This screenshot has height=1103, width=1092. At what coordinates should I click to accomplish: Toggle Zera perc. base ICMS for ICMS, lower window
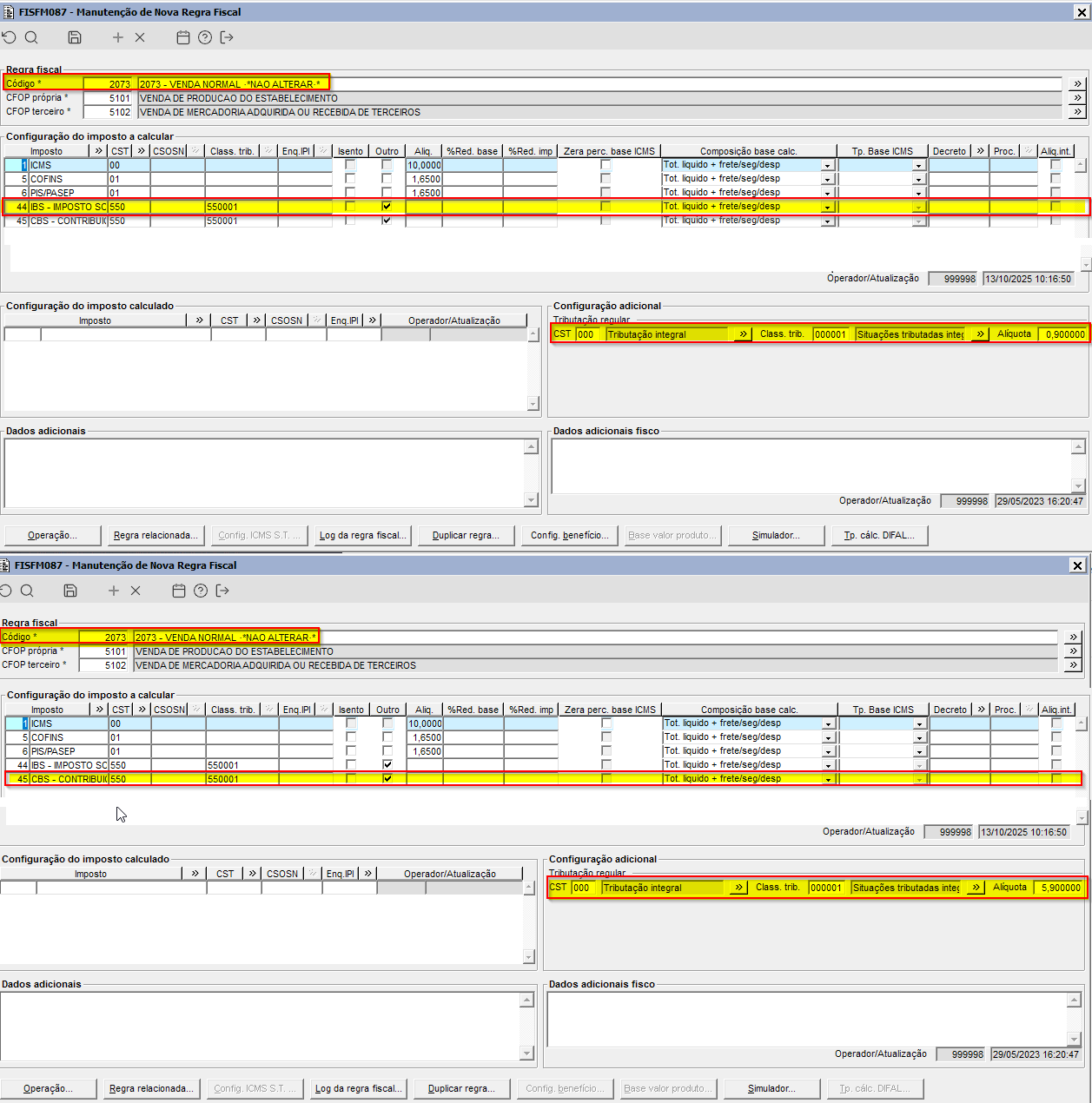(x=606, y=723)
